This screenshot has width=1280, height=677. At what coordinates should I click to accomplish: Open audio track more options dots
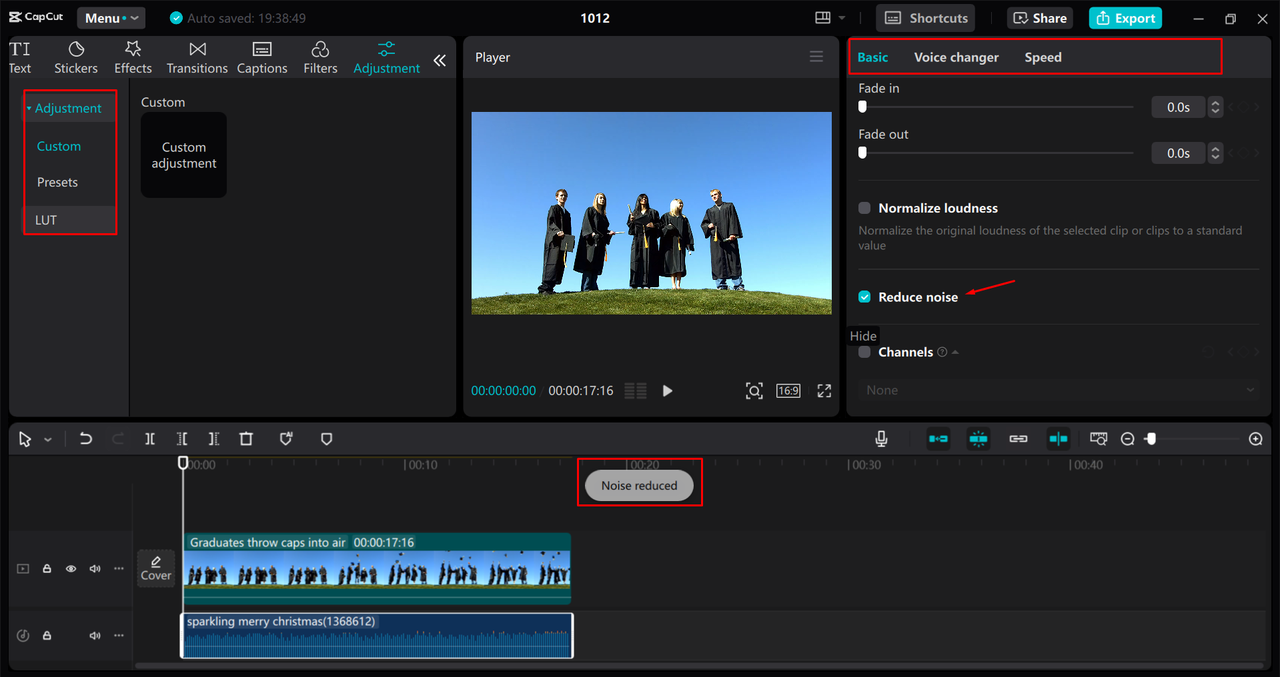pos(119,636)
